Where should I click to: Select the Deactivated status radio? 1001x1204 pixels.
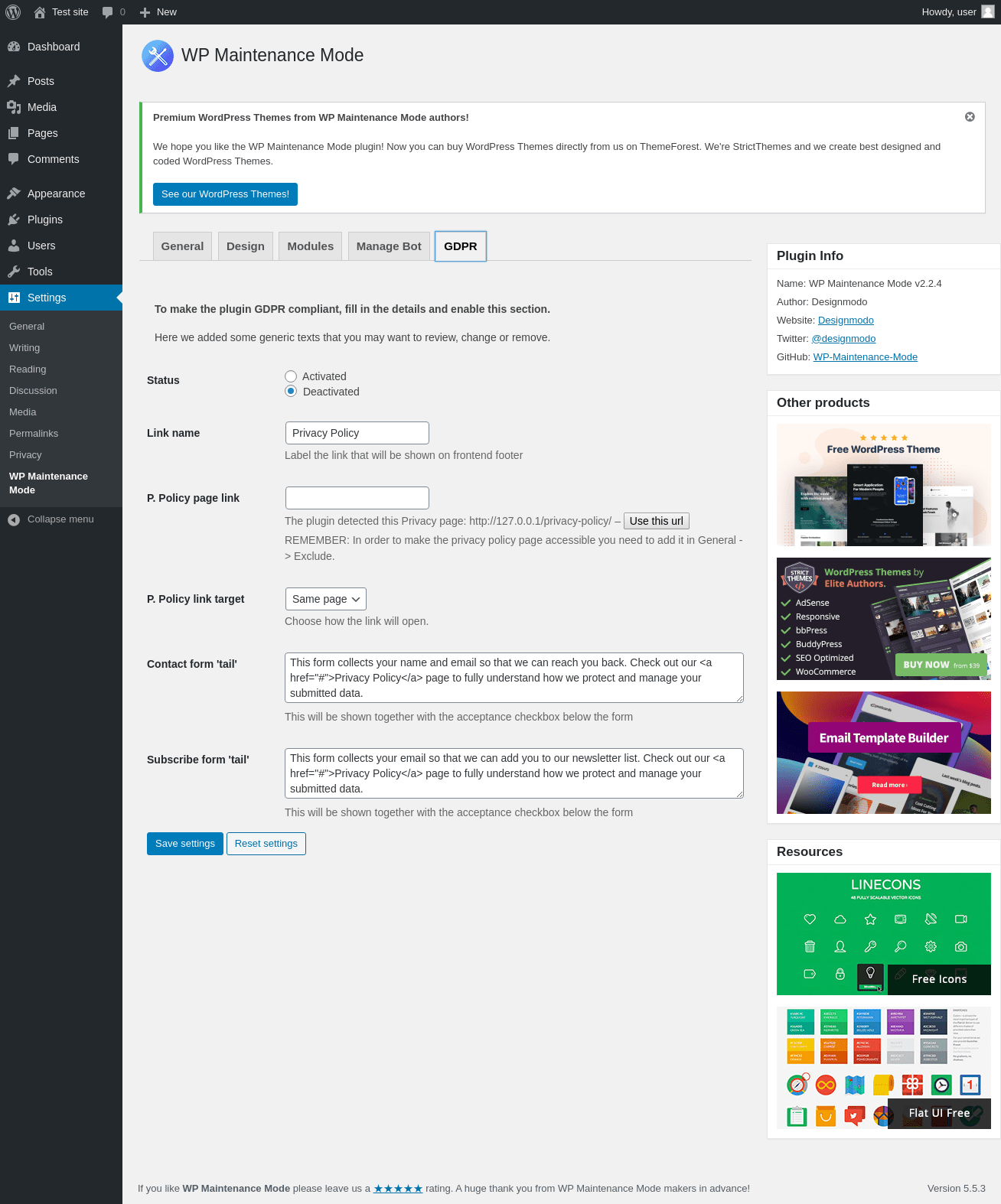coord(291,391)
